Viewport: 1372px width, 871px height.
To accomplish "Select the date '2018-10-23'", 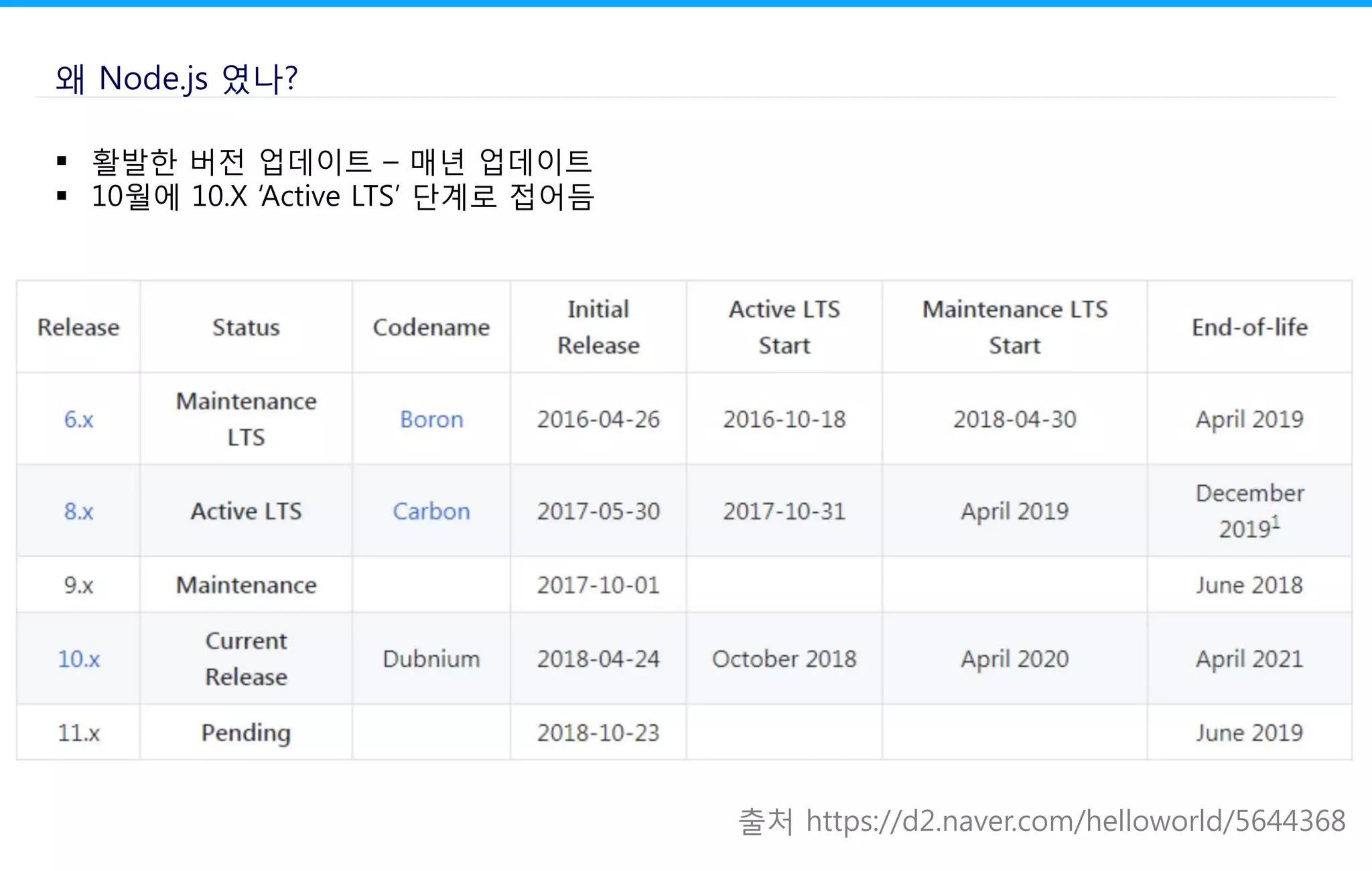I will pos(598,732).
